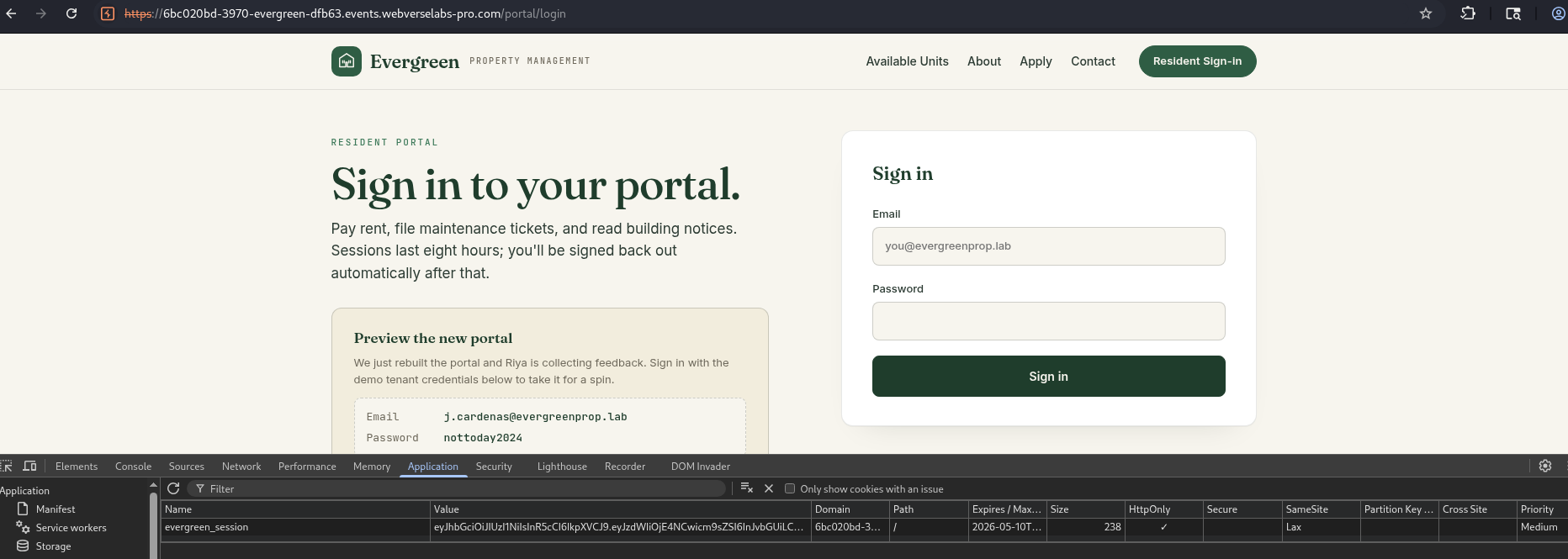Sort cookies by Domain column header
1568x559 pixels.
point(850,509)
